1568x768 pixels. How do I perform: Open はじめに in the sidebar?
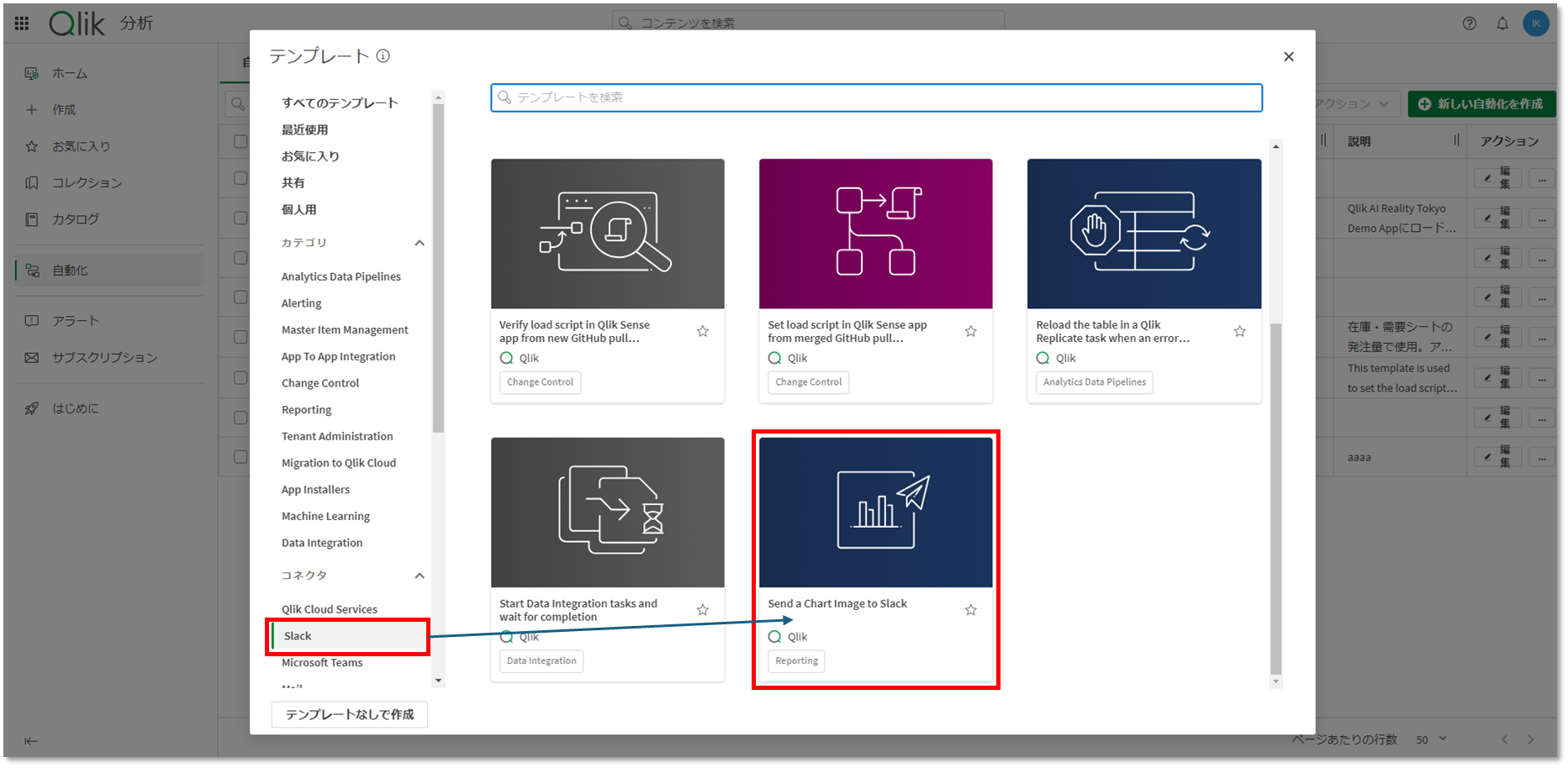click(109, 408)
